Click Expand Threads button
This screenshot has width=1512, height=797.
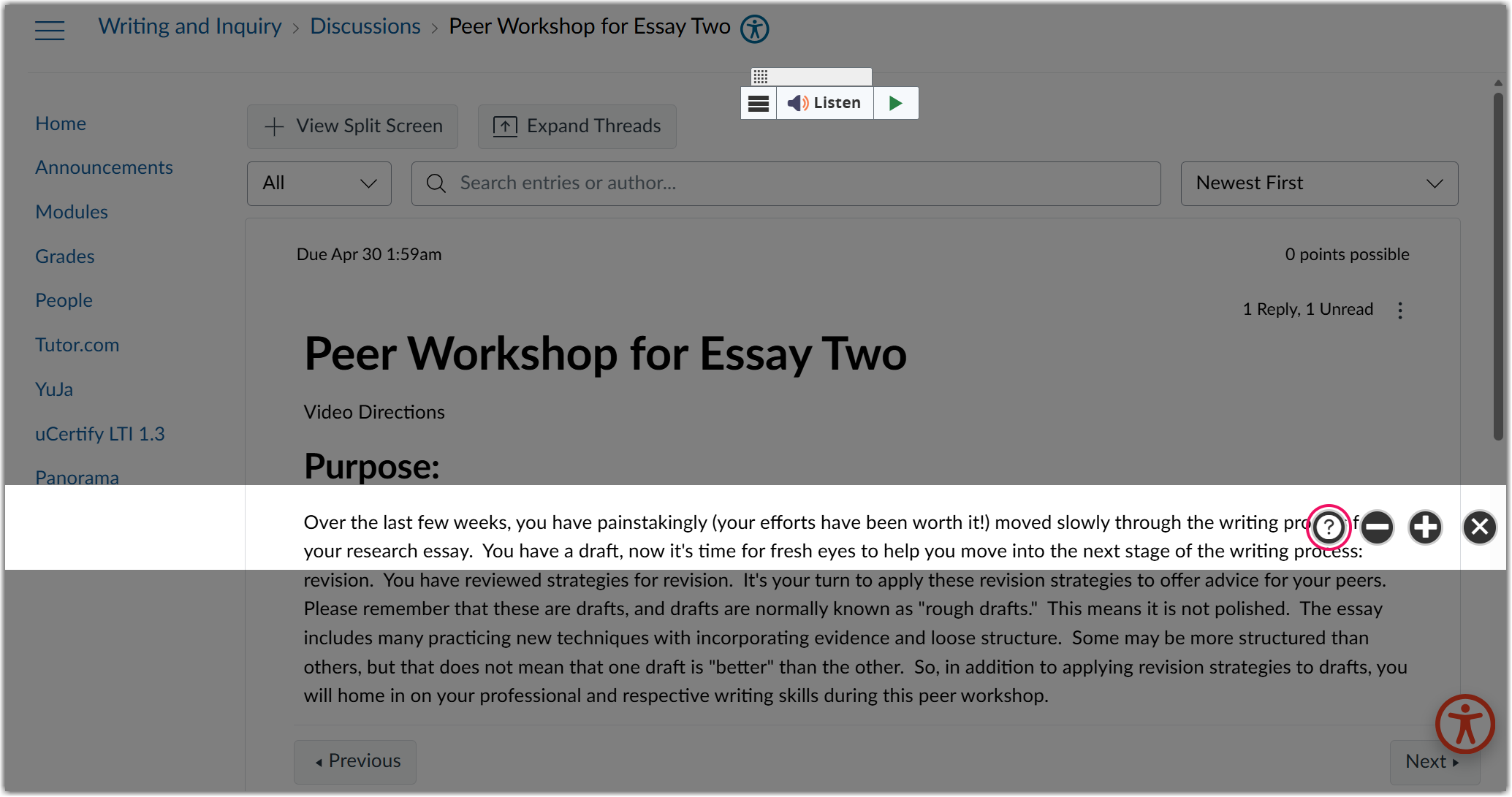click(x=577, y=126)
